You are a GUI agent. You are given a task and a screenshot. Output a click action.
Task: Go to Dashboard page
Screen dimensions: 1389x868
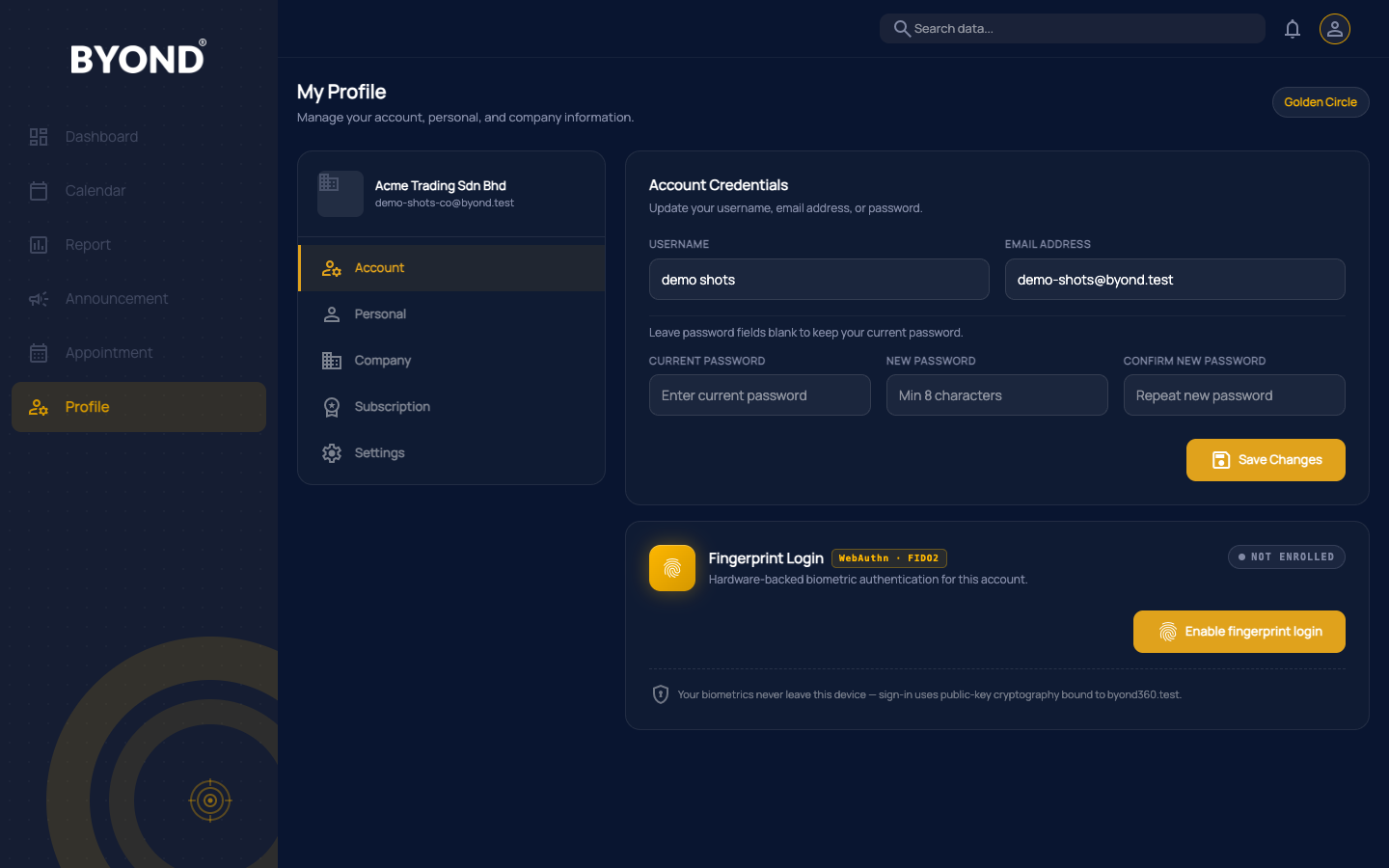139,137
